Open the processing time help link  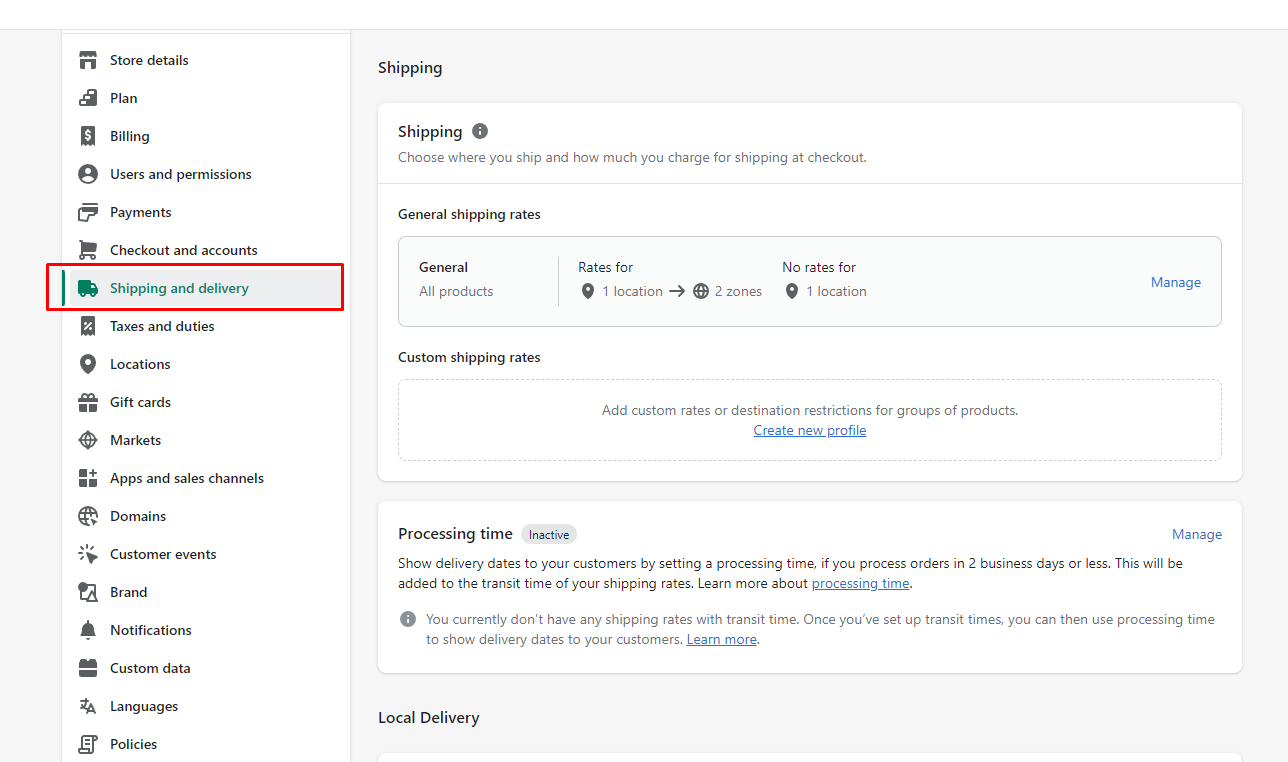860,583
